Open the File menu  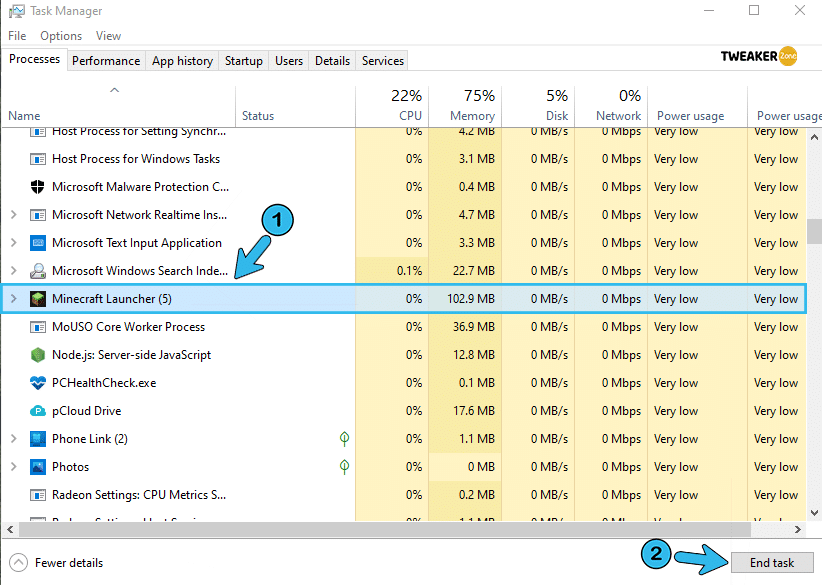click(17, 36)
